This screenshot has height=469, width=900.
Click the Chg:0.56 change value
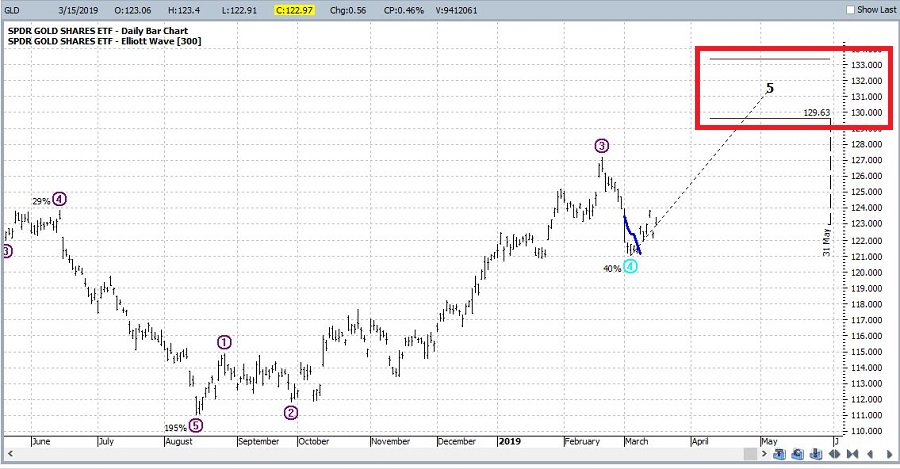point(348,10)
